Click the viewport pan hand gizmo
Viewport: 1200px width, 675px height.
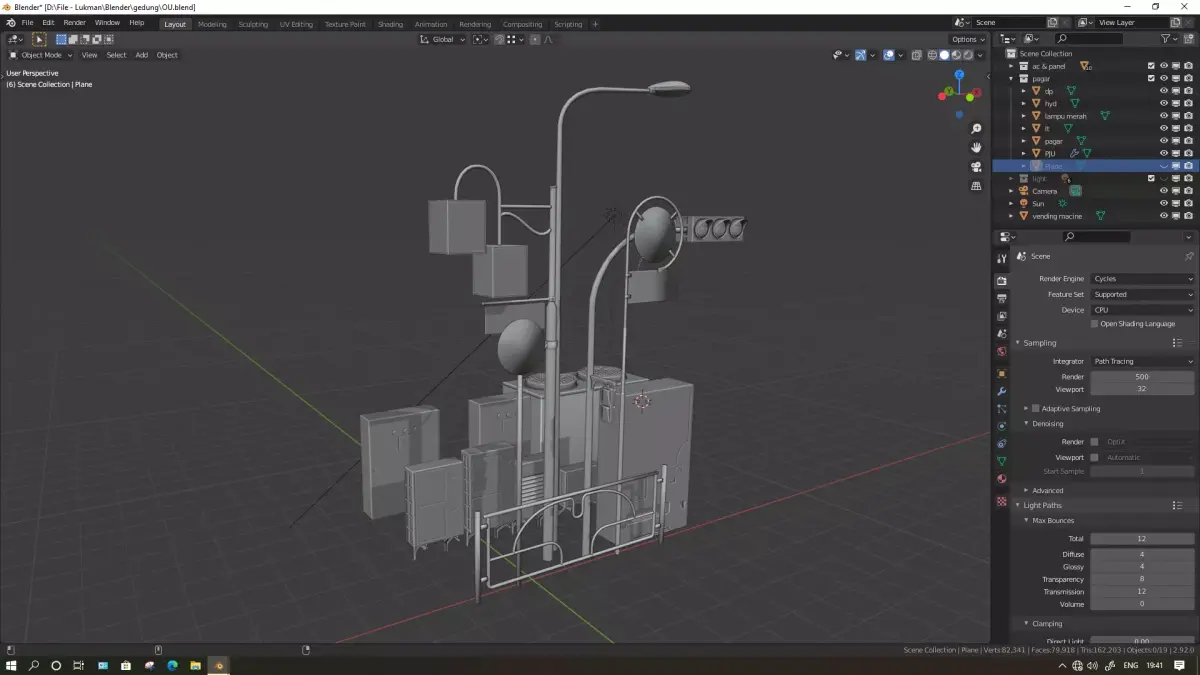click(x=976, y=148)
